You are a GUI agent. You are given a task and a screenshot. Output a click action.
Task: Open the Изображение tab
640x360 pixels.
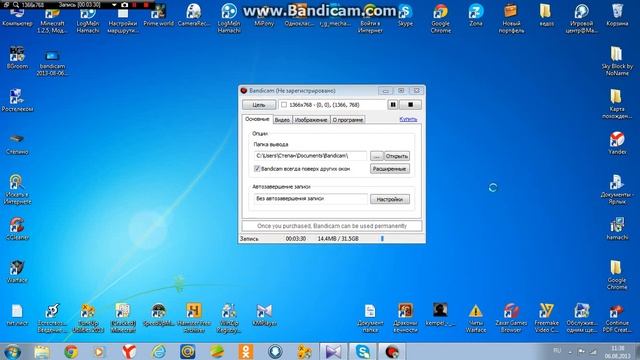pyautogui.click(x=311, y=120)
